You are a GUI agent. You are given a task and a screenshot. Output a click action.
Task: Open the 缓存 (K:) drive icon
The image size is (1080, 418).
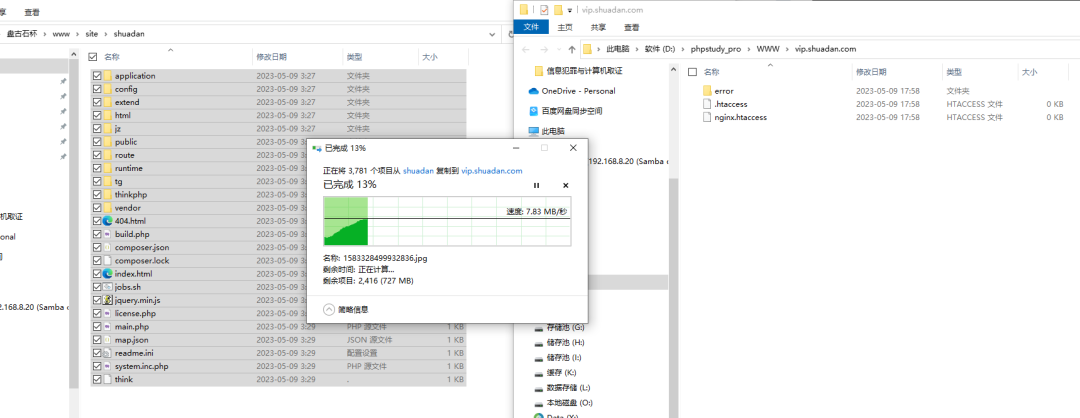pos(539,373)
